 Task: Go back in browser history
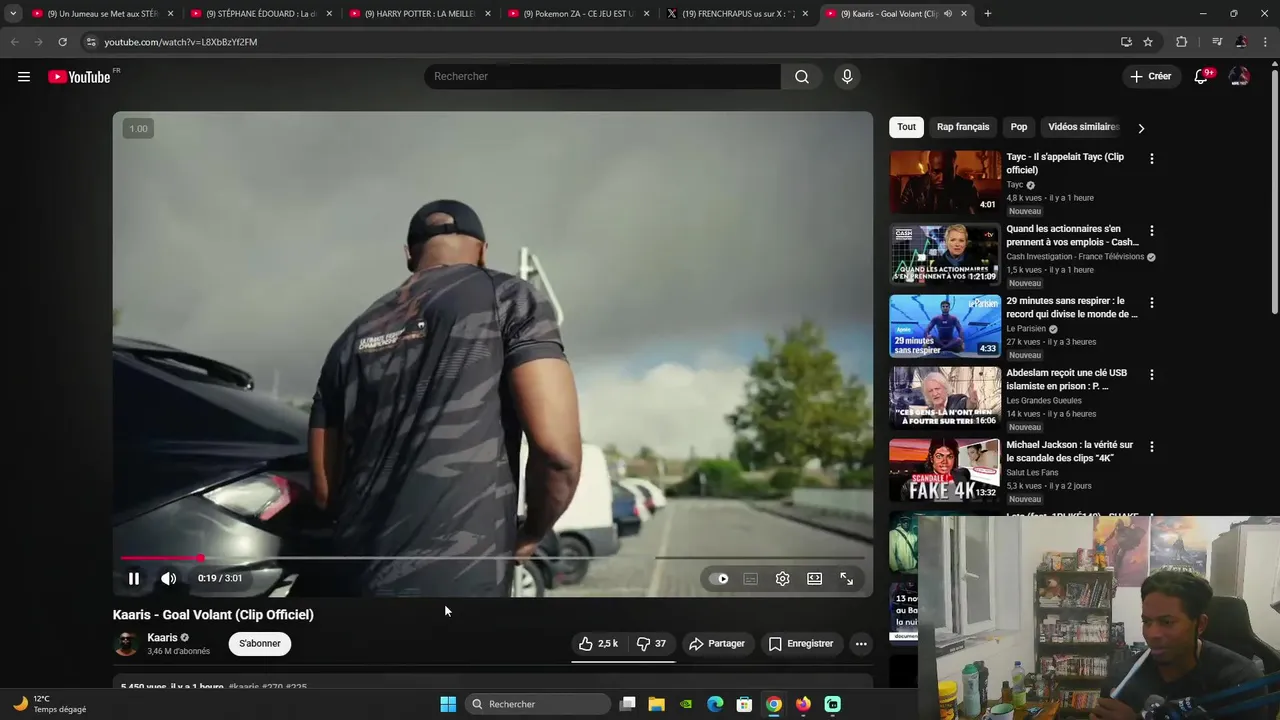(14, 42)
